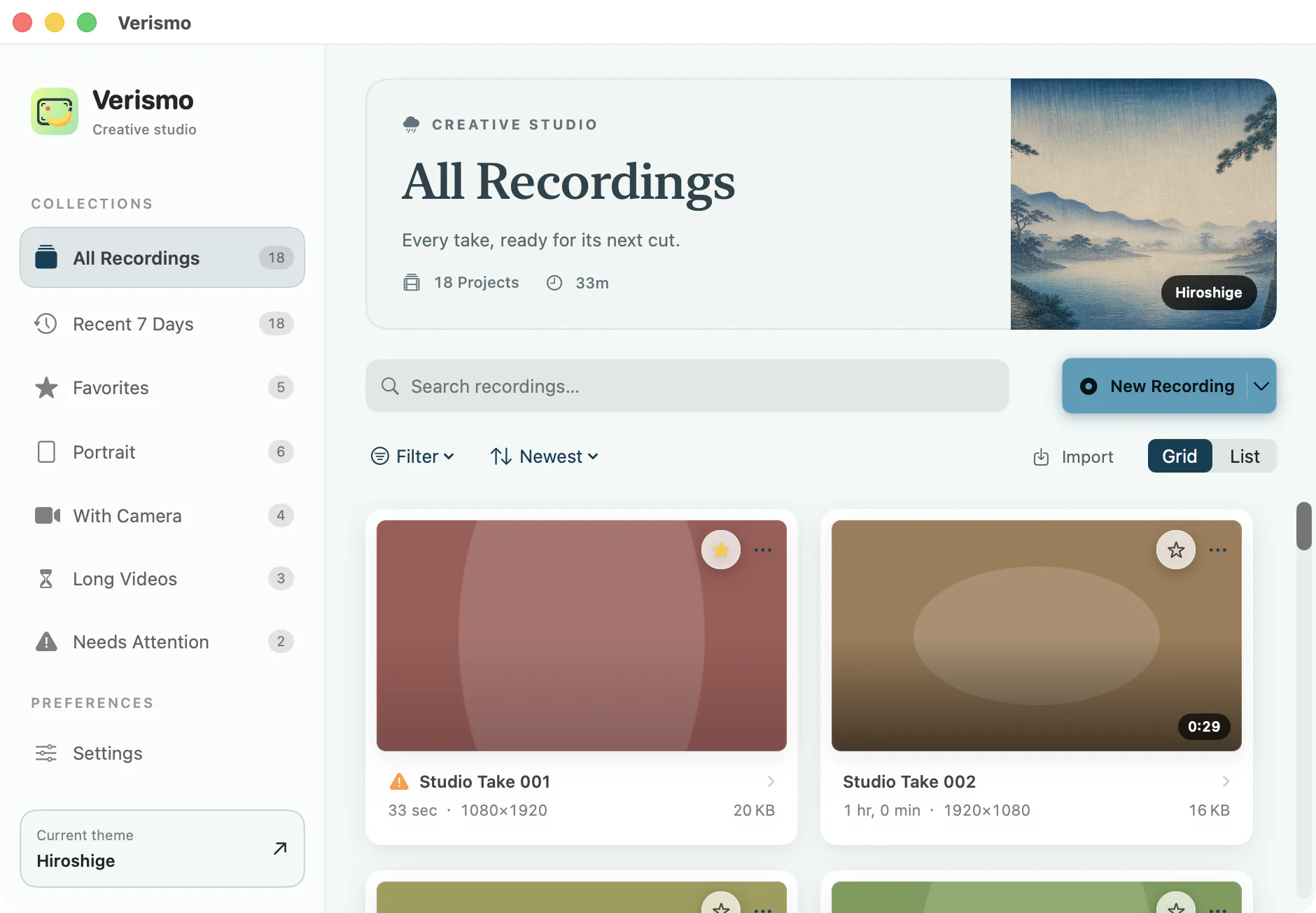Click the Needs Attention warning triangle icon

pos(46,641)
